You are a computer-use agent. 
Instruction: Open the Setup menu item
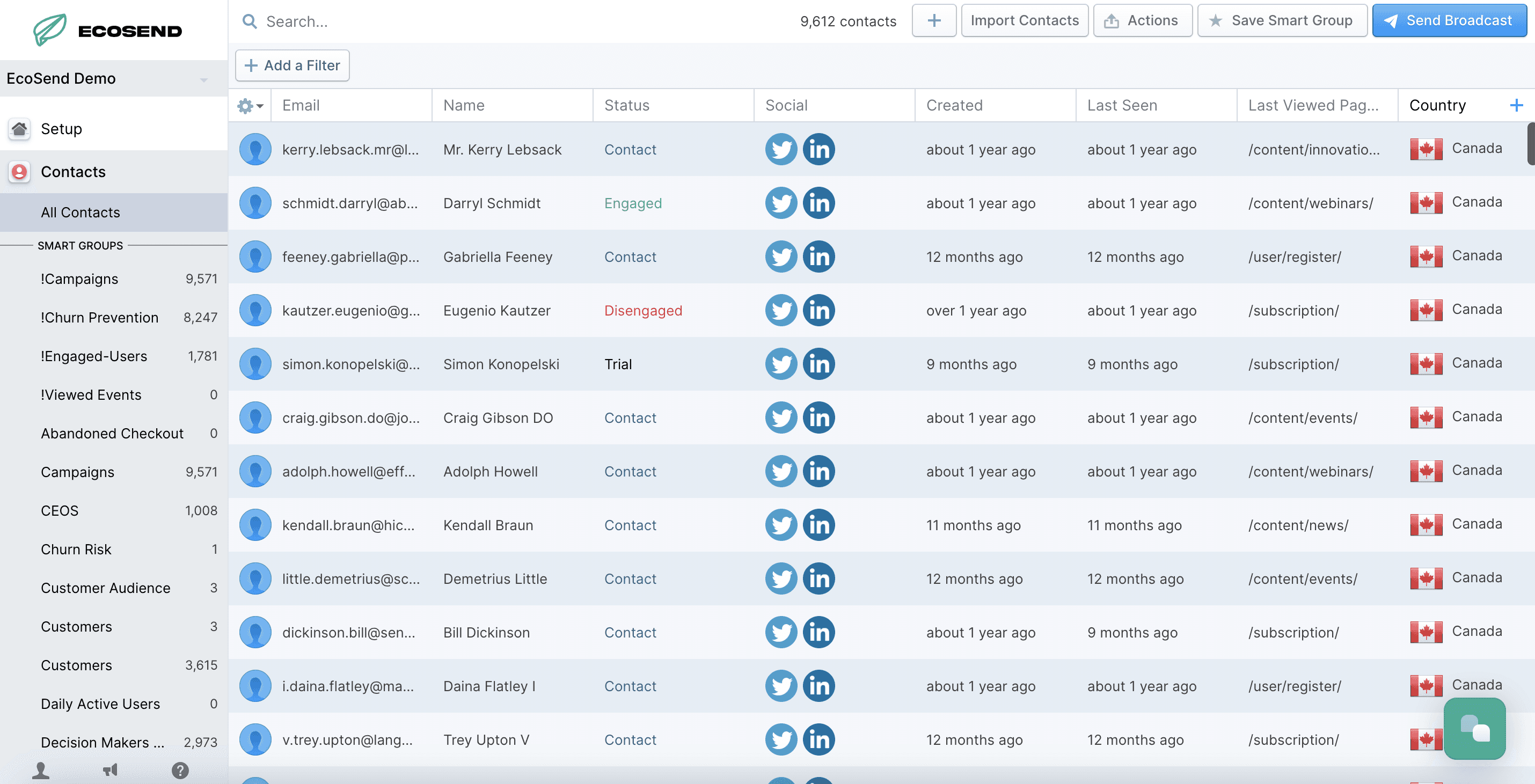(61, 129)
